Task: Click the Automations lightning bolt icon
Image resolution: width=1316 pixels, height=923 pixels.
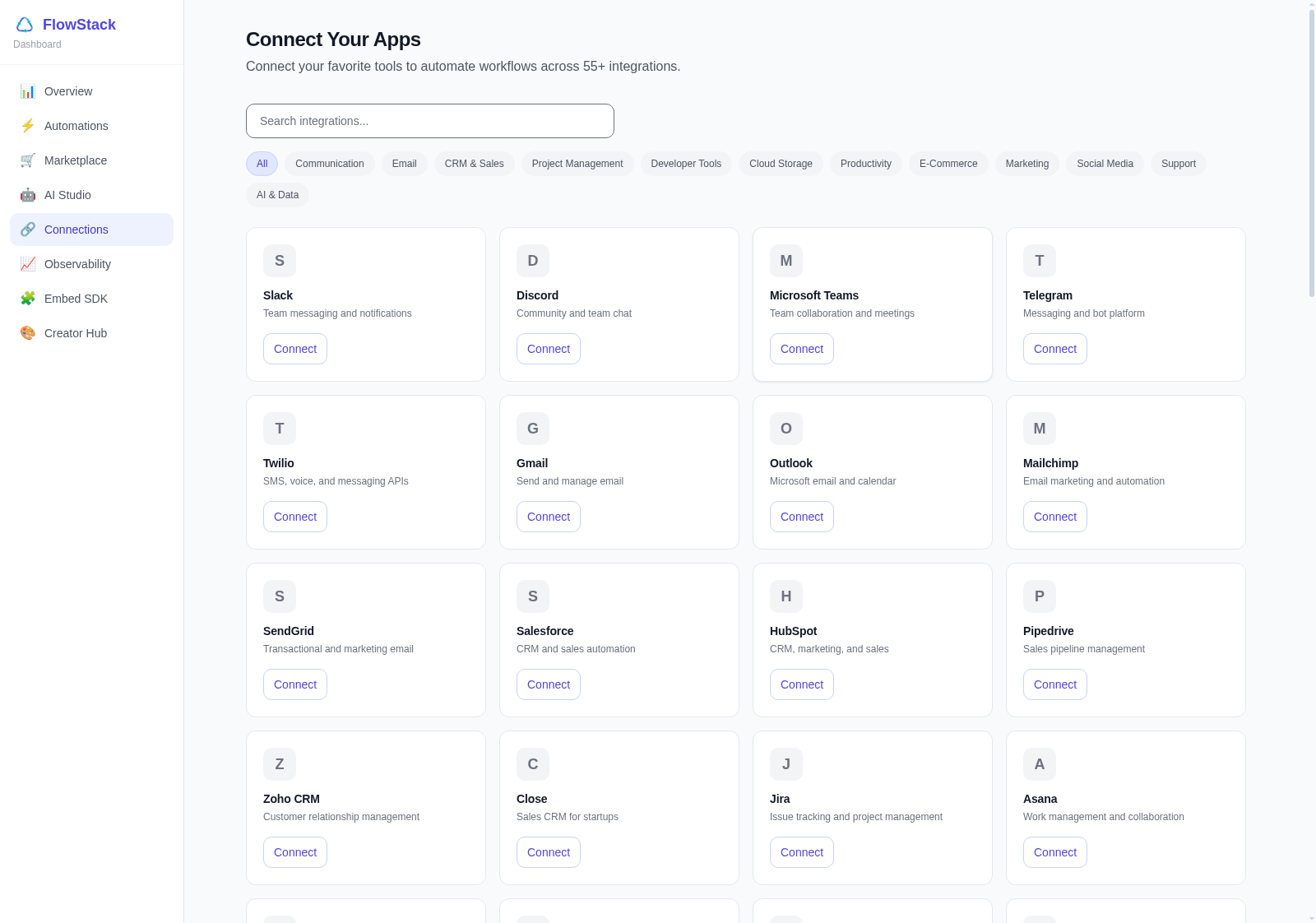Action: point(28,126)
